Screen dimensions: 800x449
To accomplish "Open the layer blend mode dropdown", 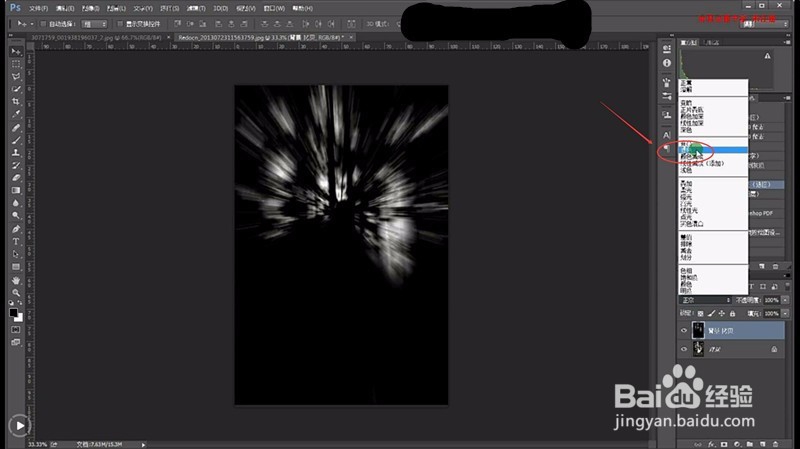I will tap(705, 301).
